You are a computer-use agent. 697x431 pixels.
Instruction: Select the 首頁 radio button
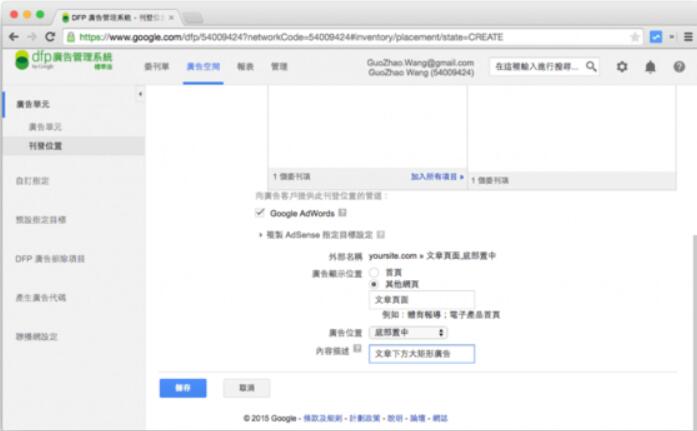(x=374, y=271)
